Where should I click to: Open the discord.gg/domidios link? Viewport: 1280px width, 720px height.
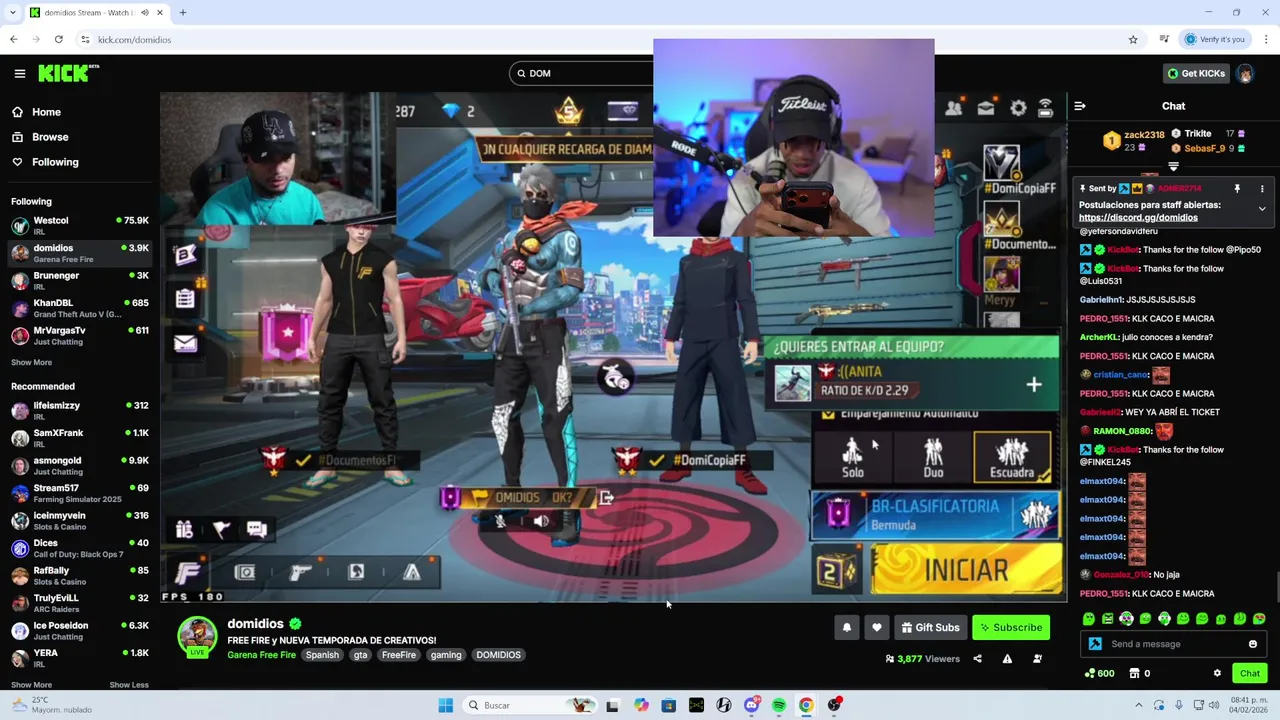pos(1138,217)
